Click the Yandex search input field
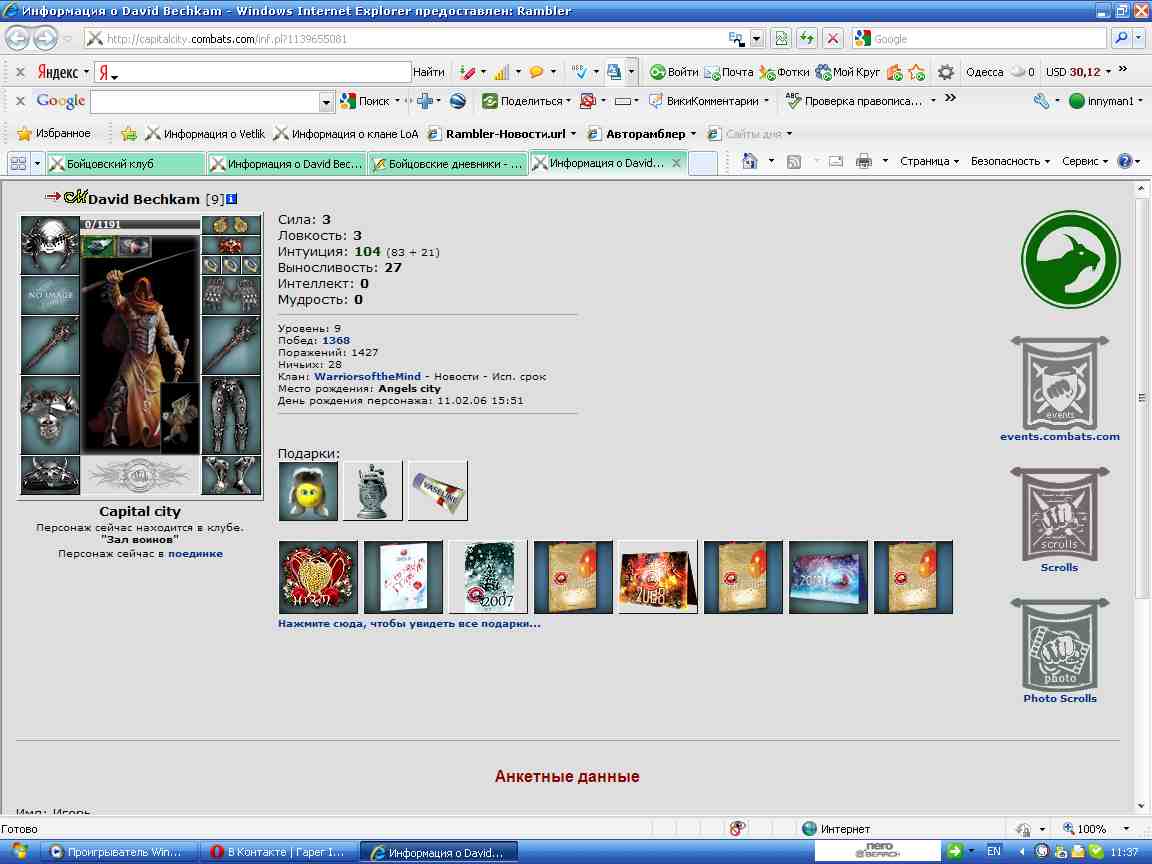 (263, 72)
